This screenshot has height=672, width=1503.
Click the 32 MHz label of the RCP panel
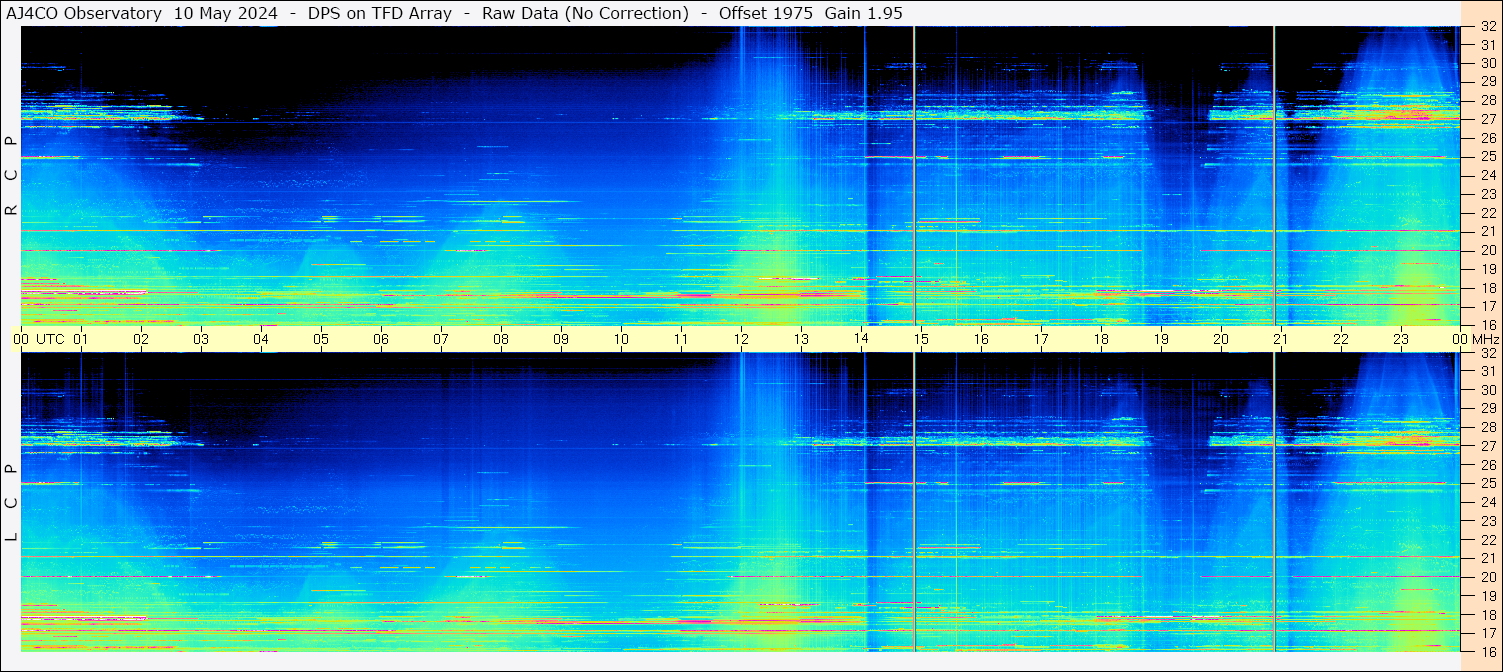click(1487, 27)
